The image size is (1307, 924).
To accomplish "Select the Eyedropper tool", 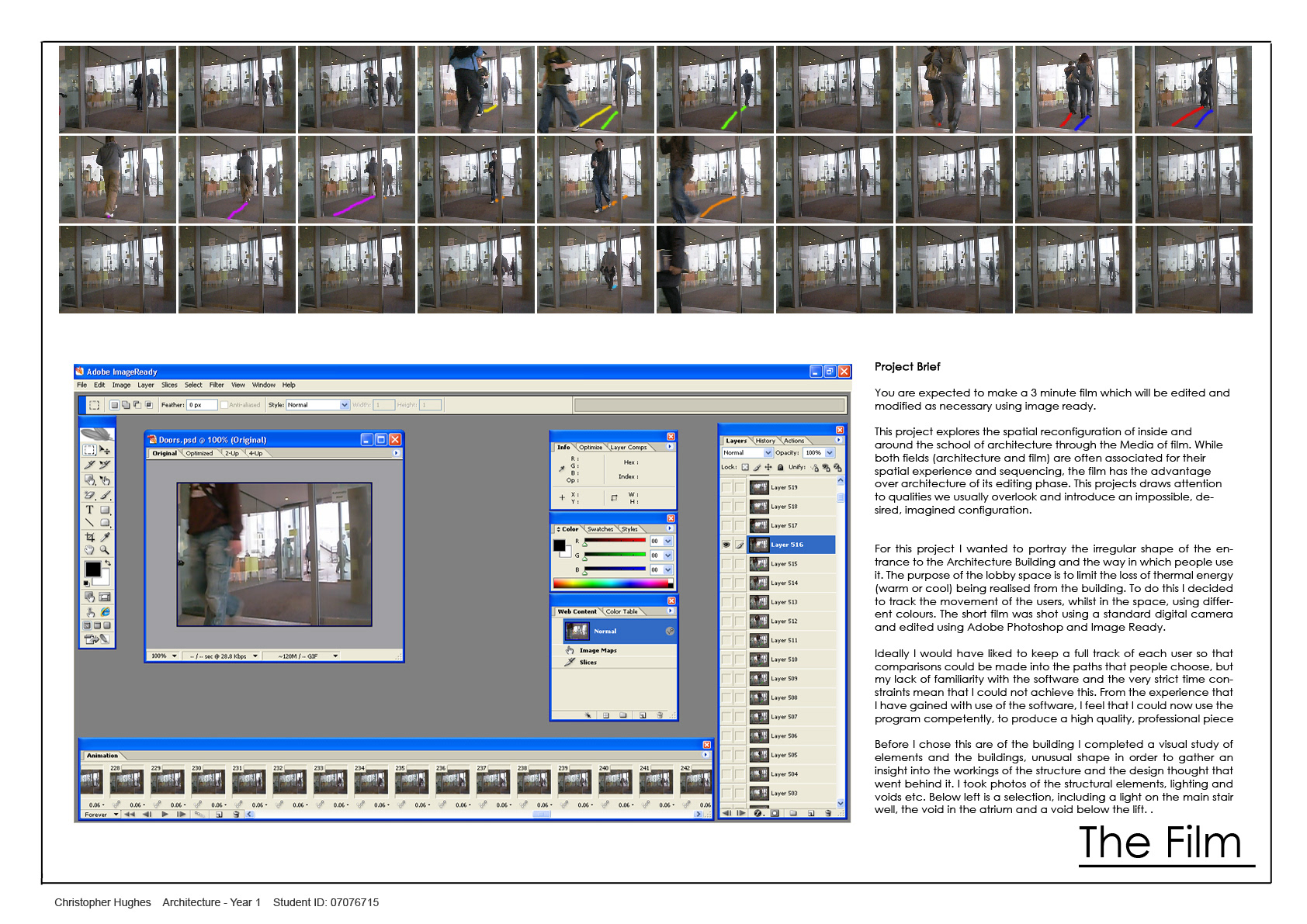I will [105, 537].
